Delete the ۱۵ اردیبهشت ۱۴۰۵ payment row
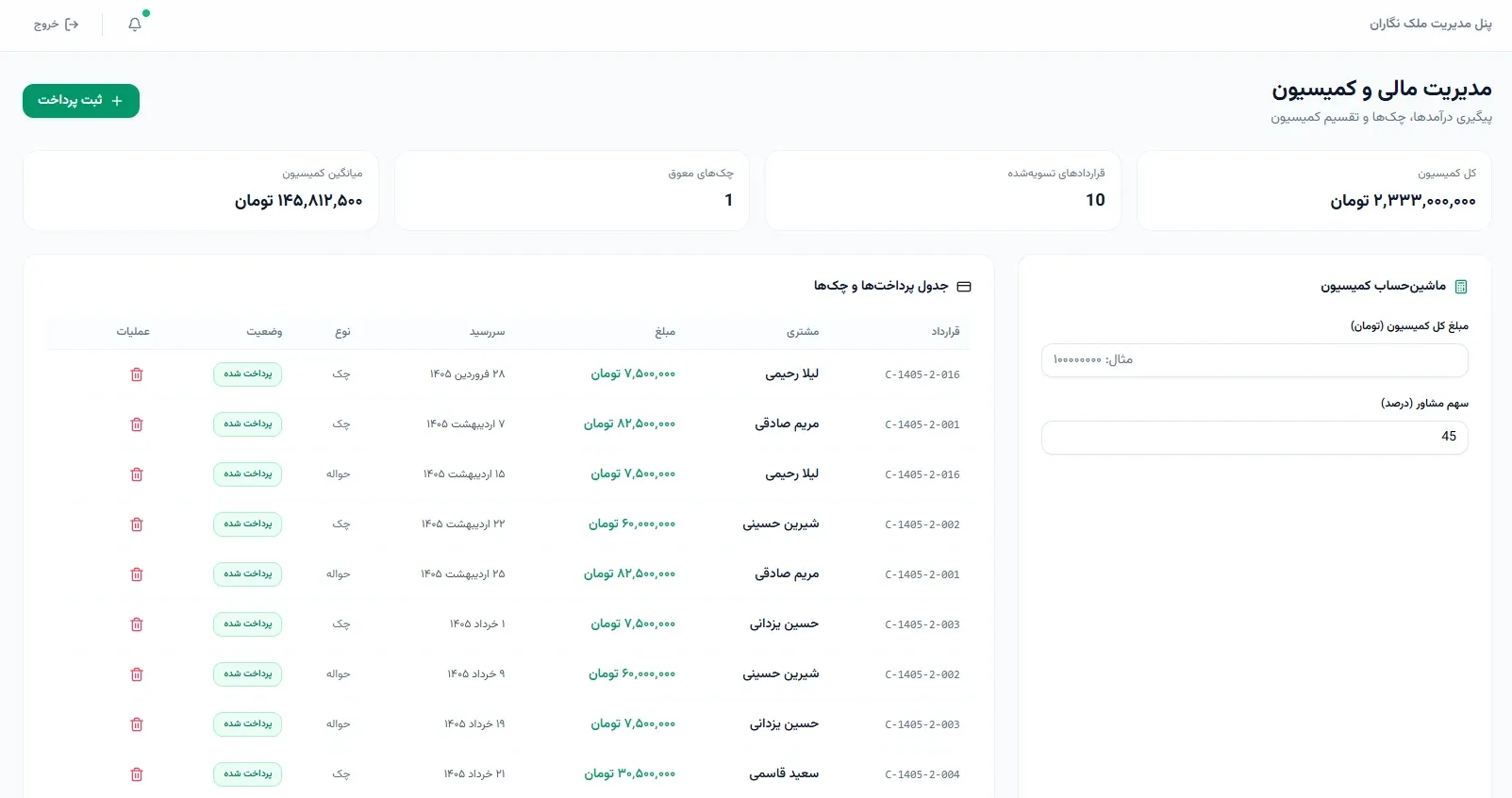 click(137, 474)
